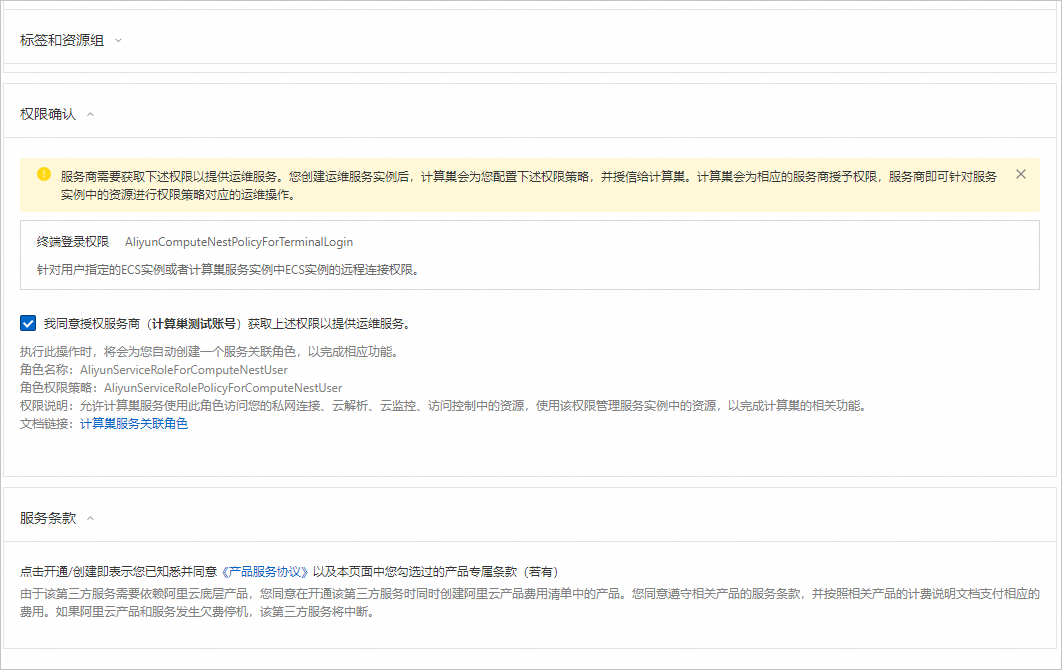Screen dimensions: 1062x670
Task: Dismiss the permission notice banner with the X
Action: coord(1020,173)
